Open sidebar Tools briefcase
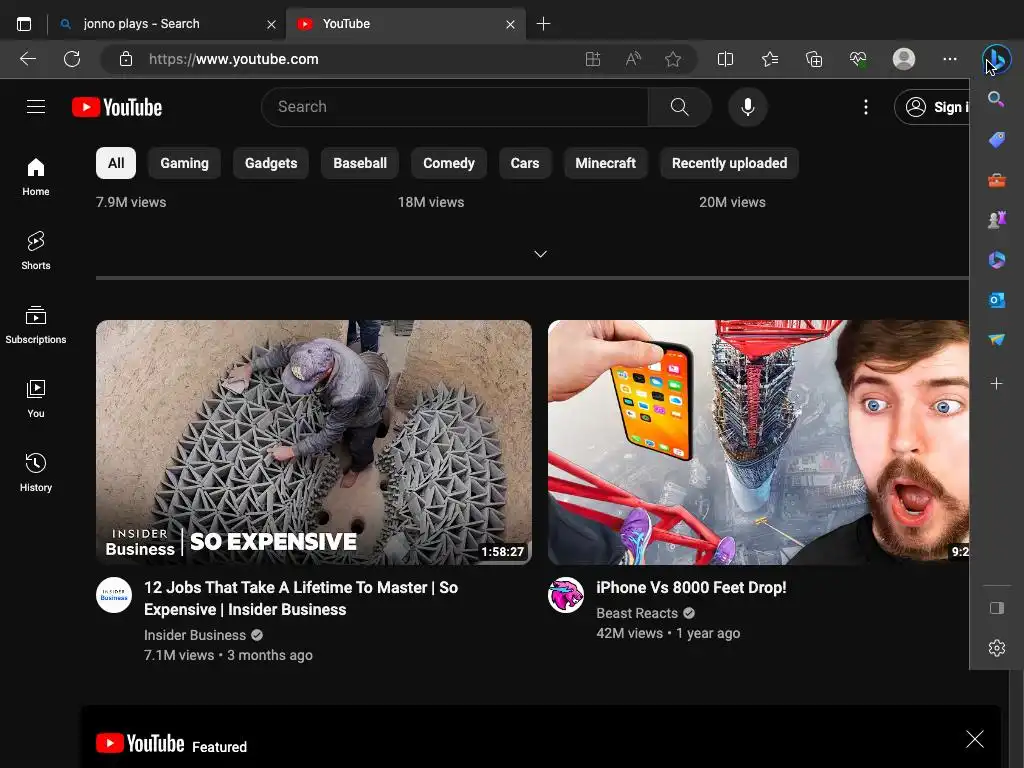 [x=996, y=180]
